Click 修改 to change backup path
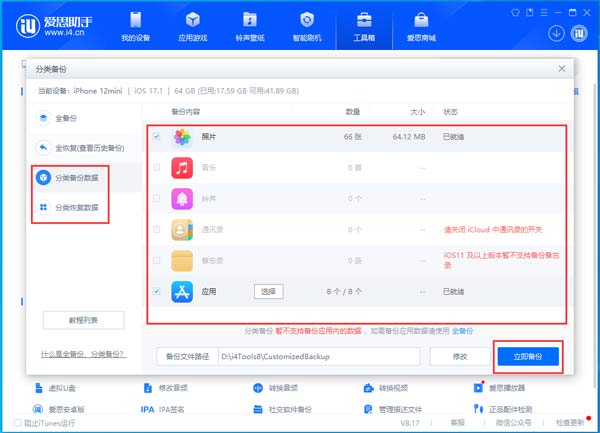600x433 pixels. 460,356
